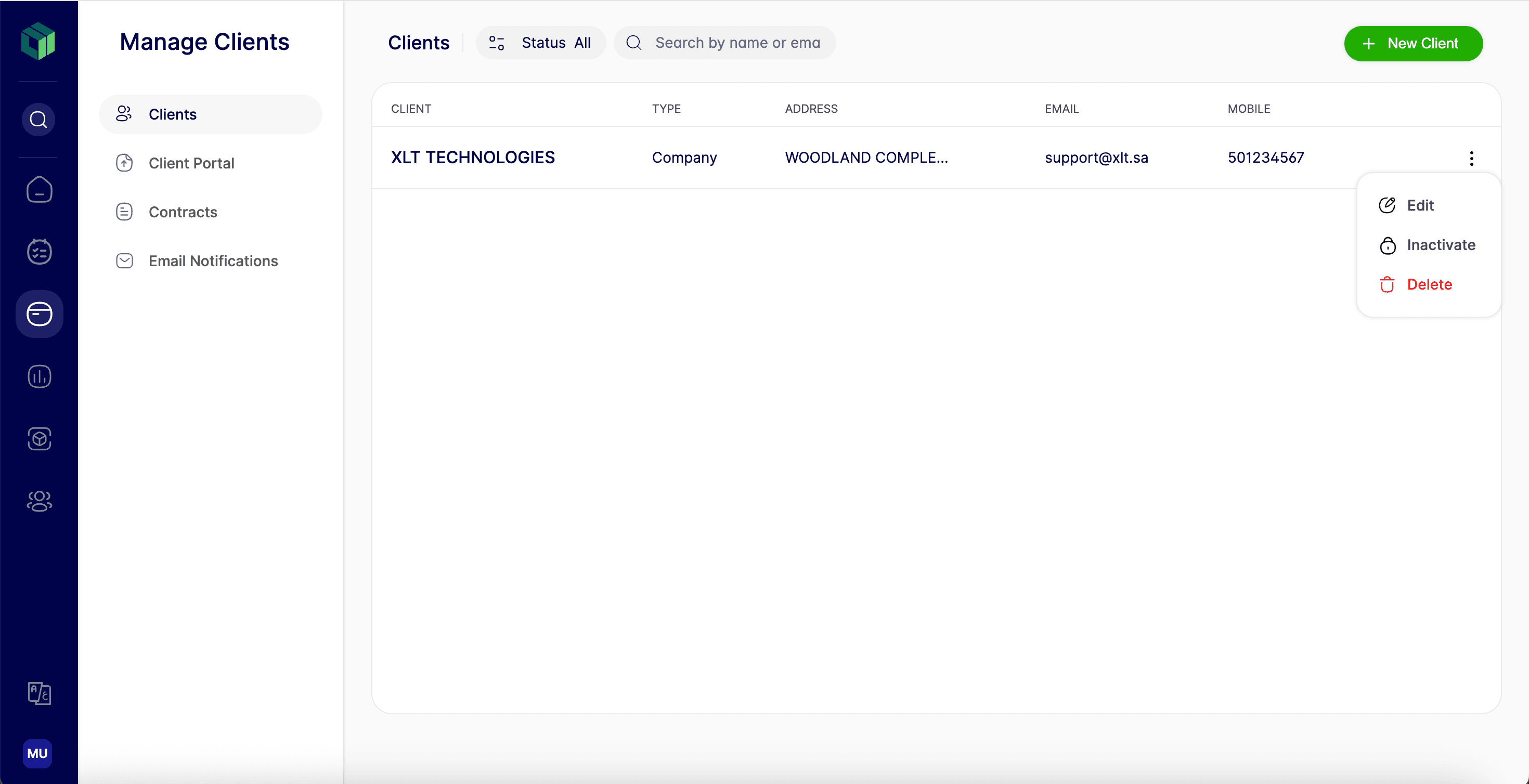Open the MU user avatar menu
1529x784 pixels.
[37, 754]
